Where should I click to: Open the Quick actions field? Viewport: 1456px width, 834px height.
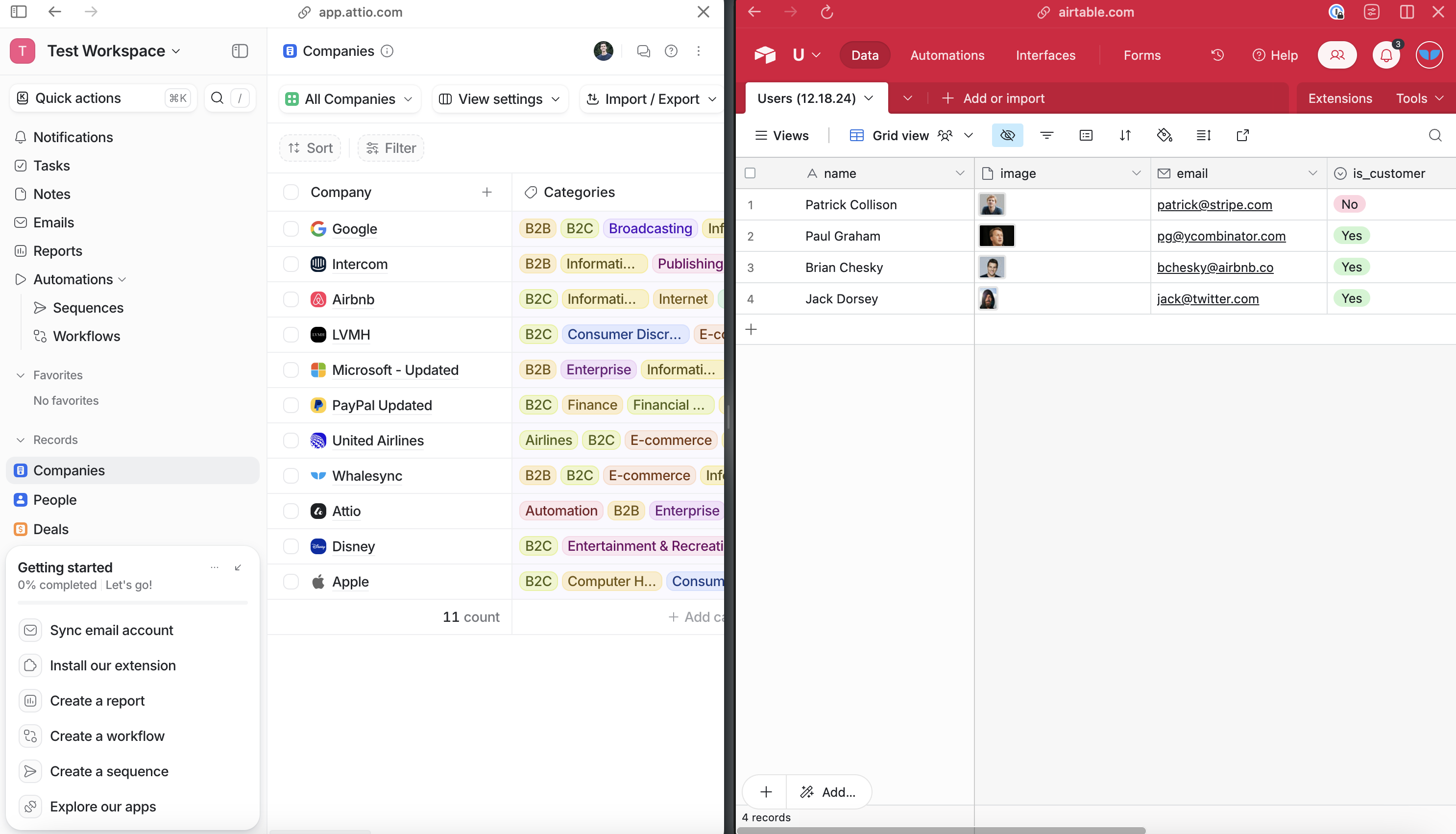[x=104, y=98]
